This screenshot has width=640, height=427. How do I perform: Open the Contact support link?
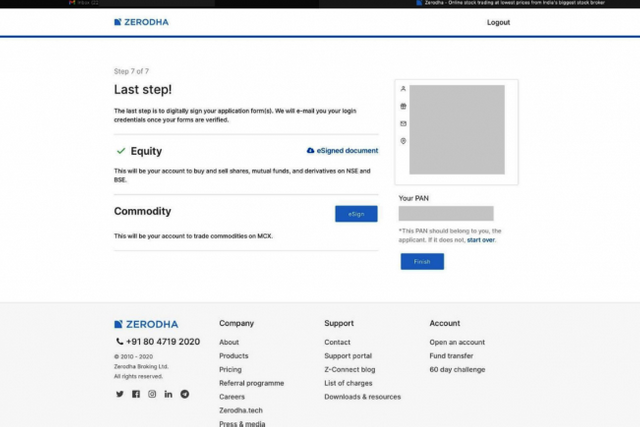point(337,342)
